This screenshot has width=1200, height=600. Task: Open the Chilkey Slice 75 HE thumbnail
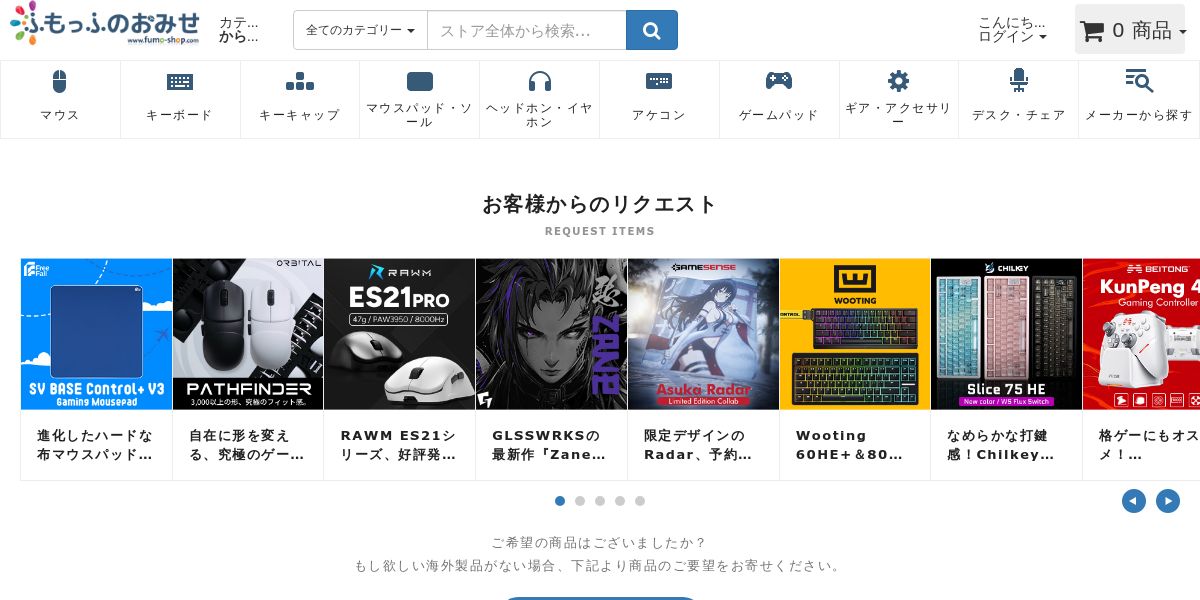1006,334
